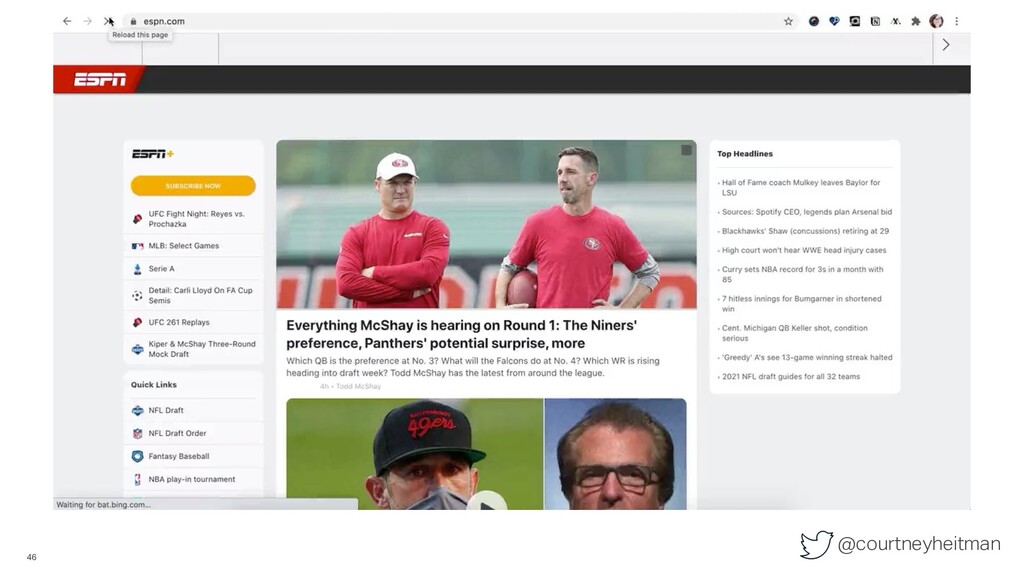Click the NFL shield icon for Draft Order
This screenshot has width=1024, height=576.
coord(137,434)
